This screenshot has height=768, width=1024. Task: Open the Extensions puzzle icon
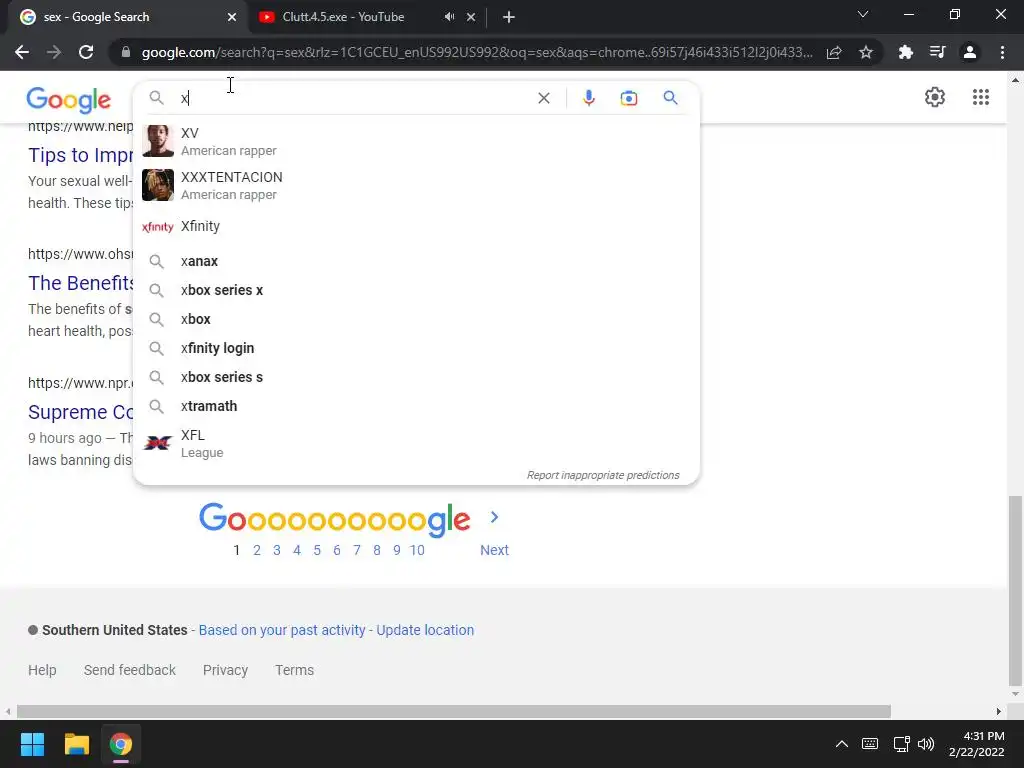pos(906,52)
